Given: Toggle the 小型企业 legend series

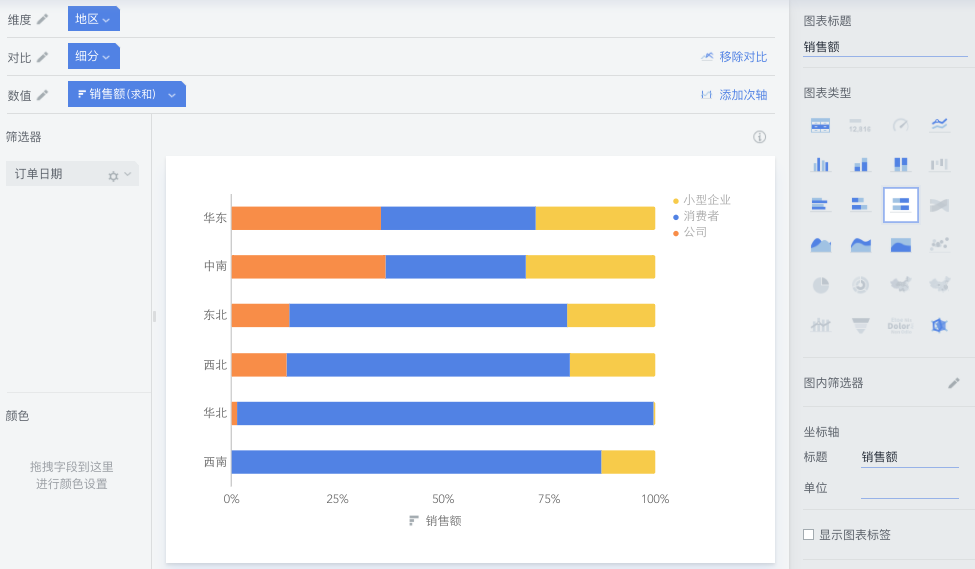Looking at the screenshot, I should (x=701, y=200).
